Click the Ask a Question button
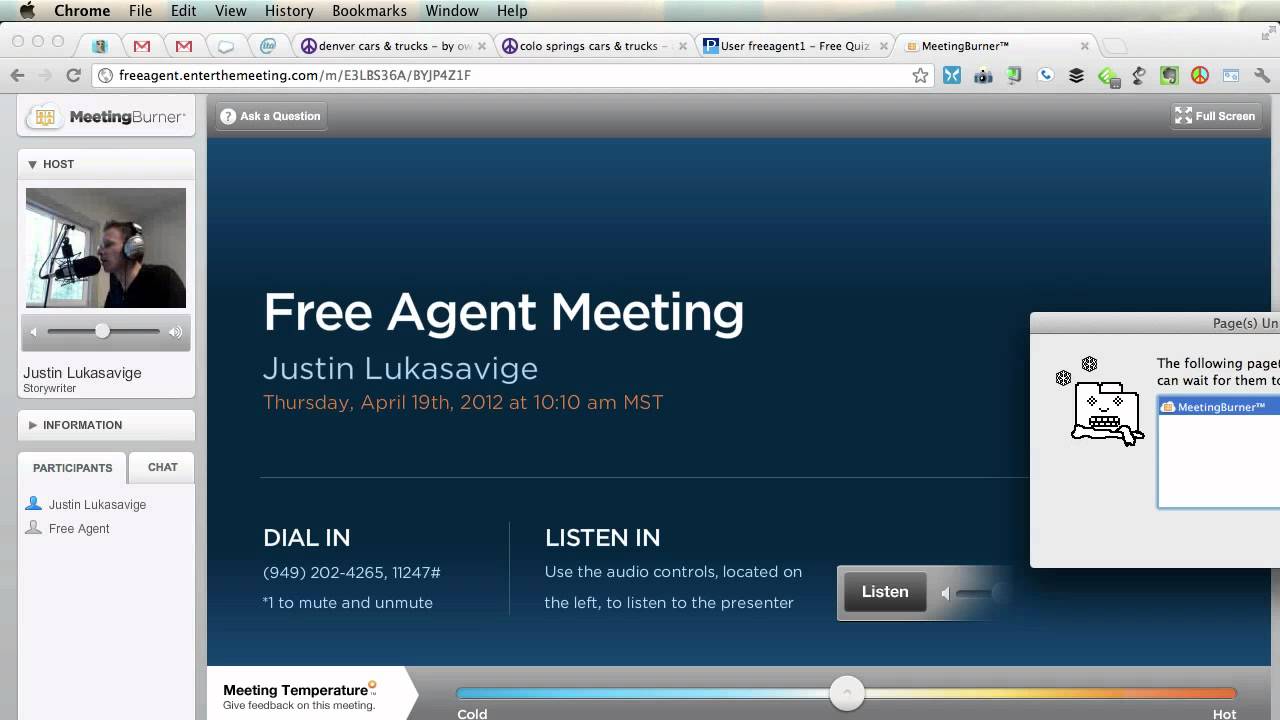This screenshot has width=1280, height=720. pos(271,116)
